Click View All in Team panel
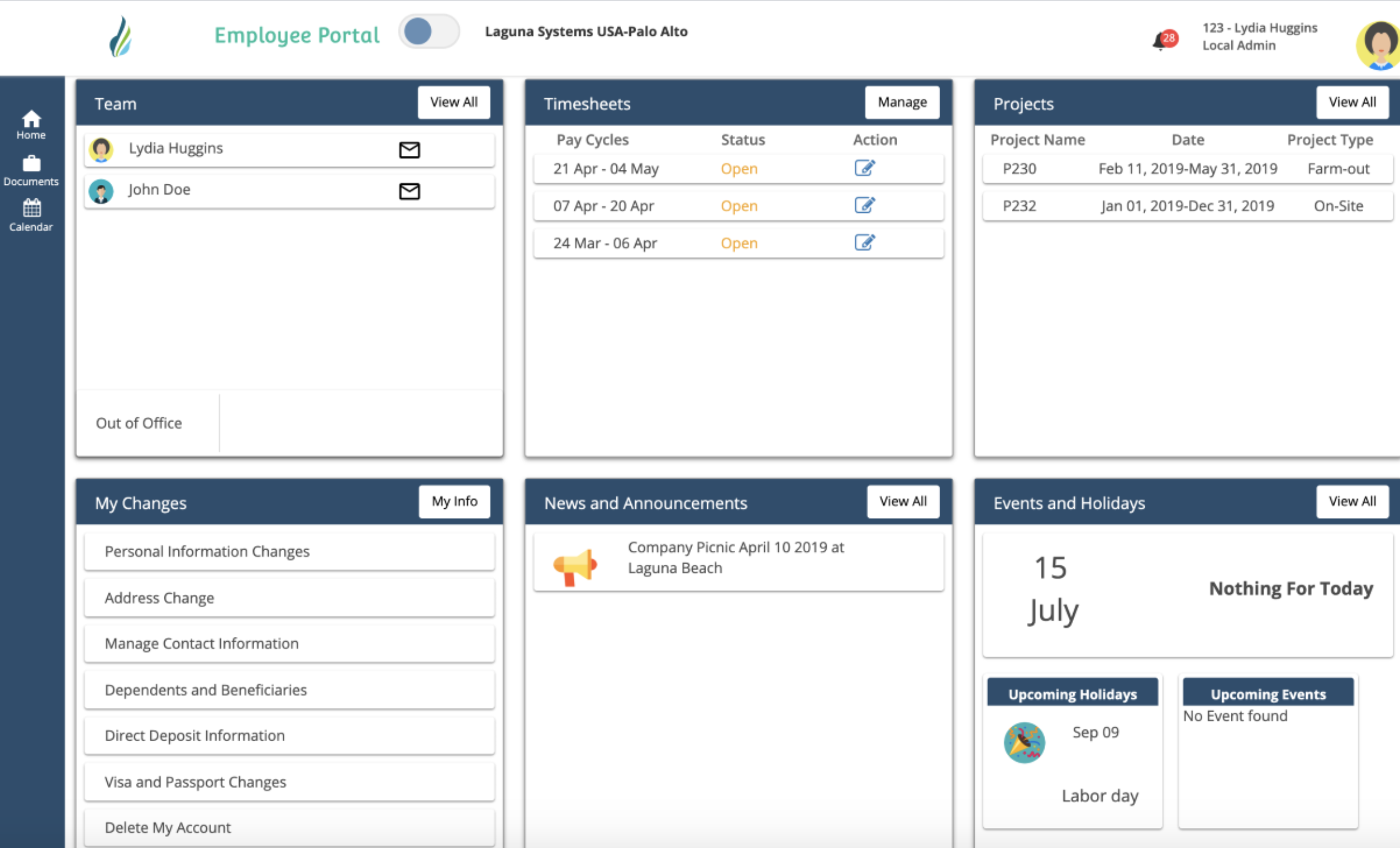1400x848 pixels. pyautogui.click(x=454, y=102)
